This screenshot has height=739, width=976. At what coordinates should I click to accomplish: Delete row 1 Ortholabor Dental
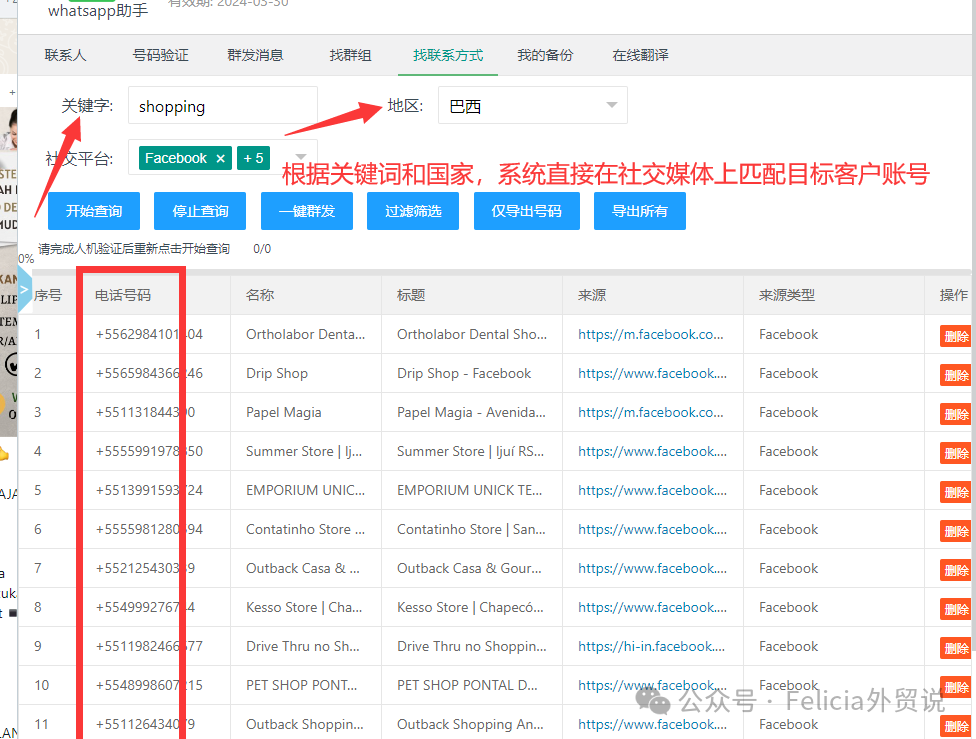(956, 336)
